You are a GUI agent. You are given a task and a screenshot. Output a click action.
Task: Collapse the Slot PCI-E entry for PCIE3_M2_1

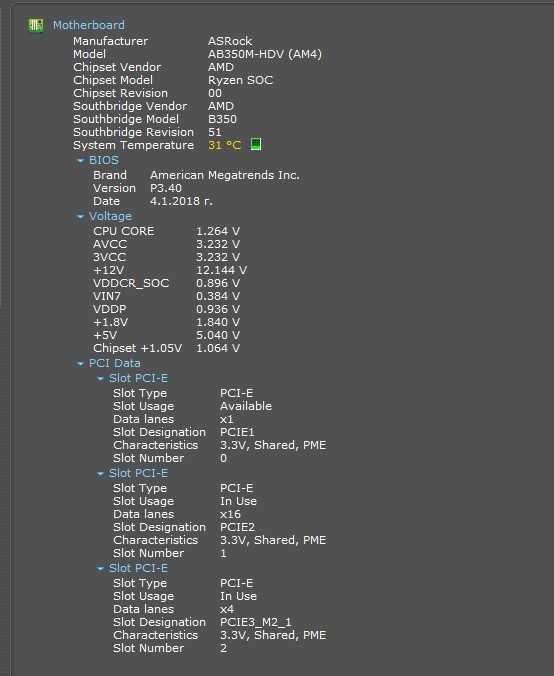(x=100, y=569)
